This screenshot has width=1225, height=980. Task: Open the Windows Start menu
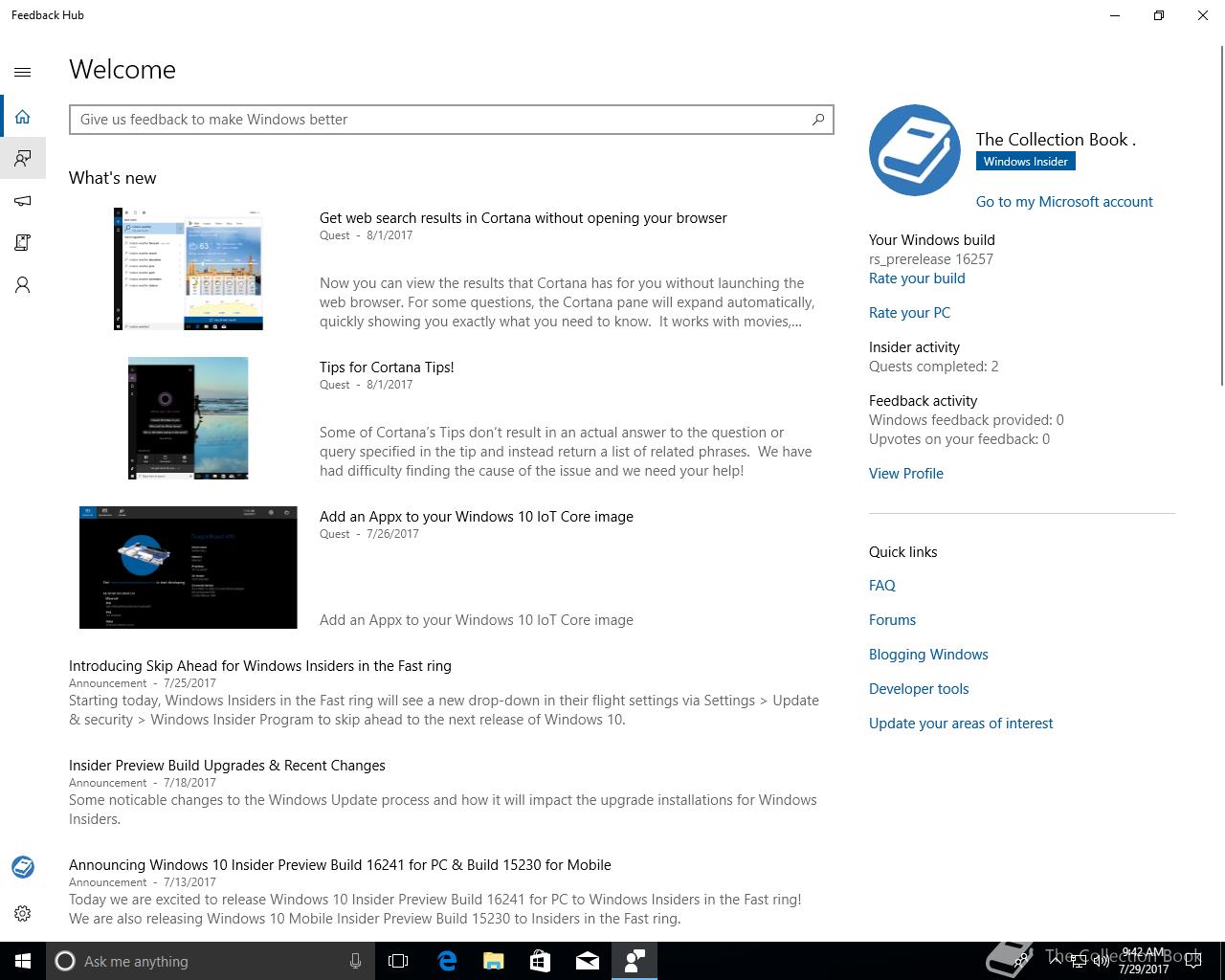click(23, 961)
